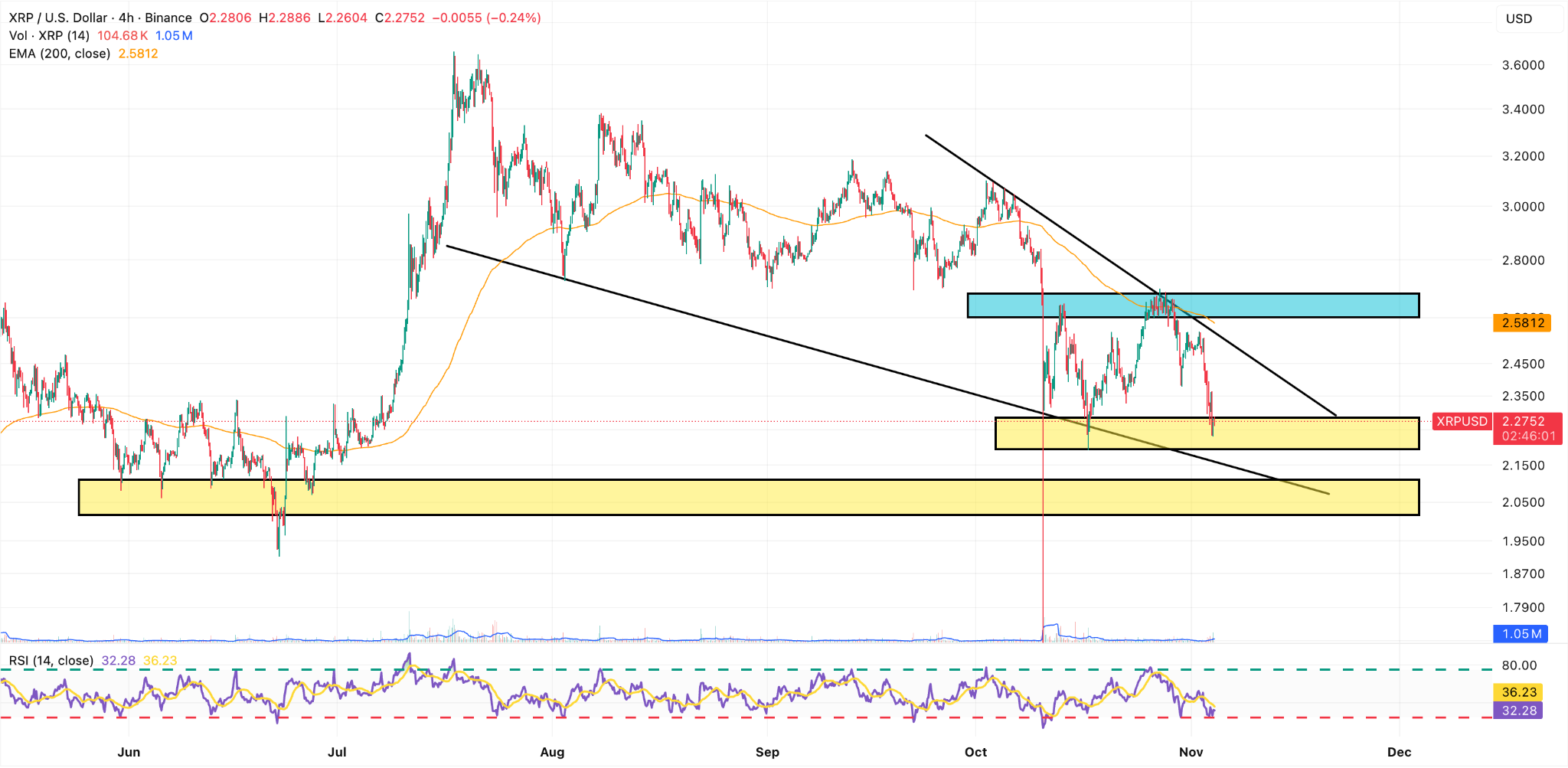
Task: Click the USD currency selector
Action: 1519,18
